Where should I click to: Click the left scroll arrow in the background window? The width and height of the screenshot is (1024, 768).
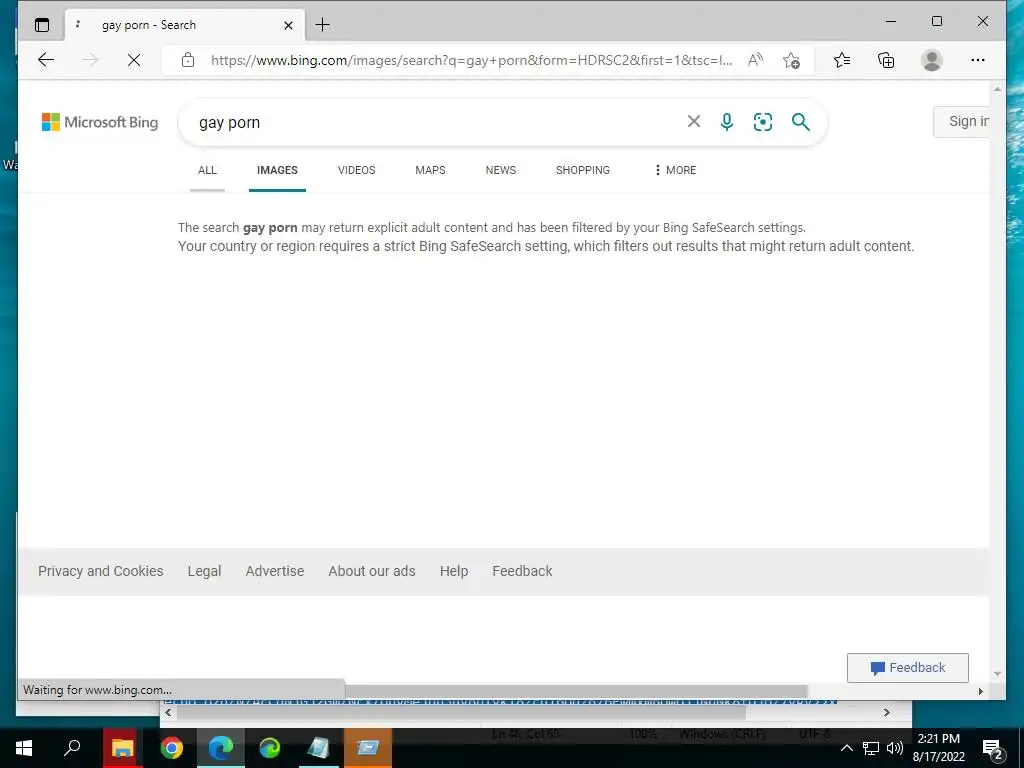pyautogui.click(x=168, y=712)
